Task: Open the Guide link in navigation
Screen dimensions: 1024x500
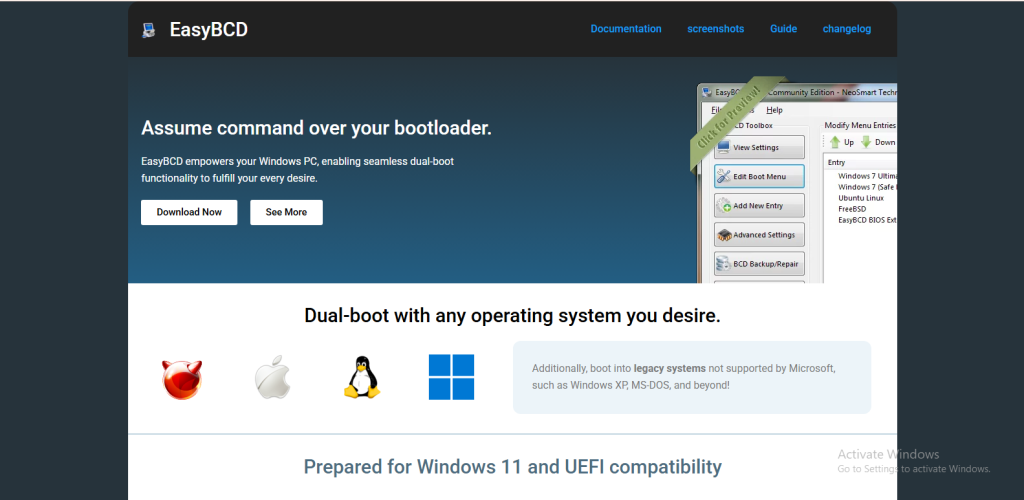Action: click(x=783, y=29)
